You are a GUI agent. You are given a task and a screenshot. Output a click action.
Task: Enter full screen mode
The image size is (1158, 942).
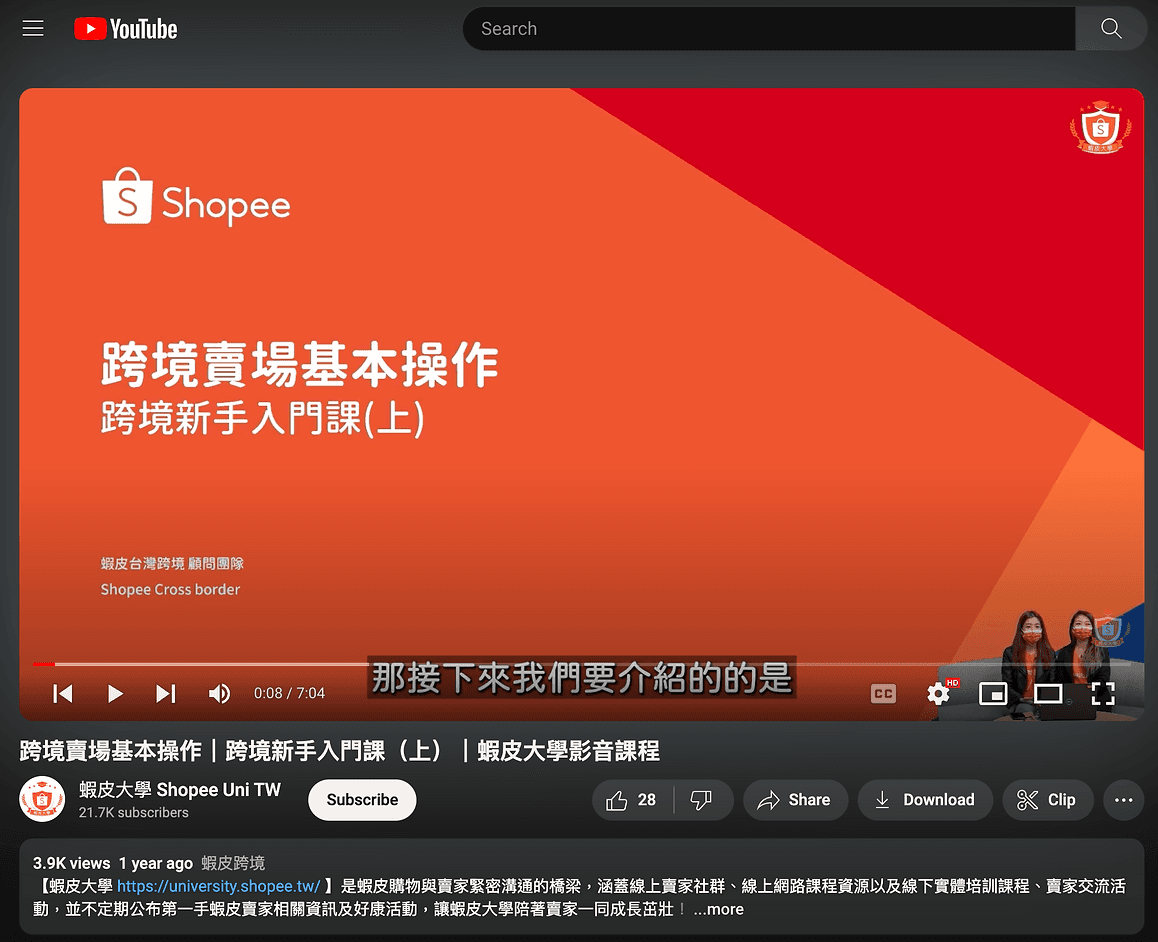point(1103,693)
